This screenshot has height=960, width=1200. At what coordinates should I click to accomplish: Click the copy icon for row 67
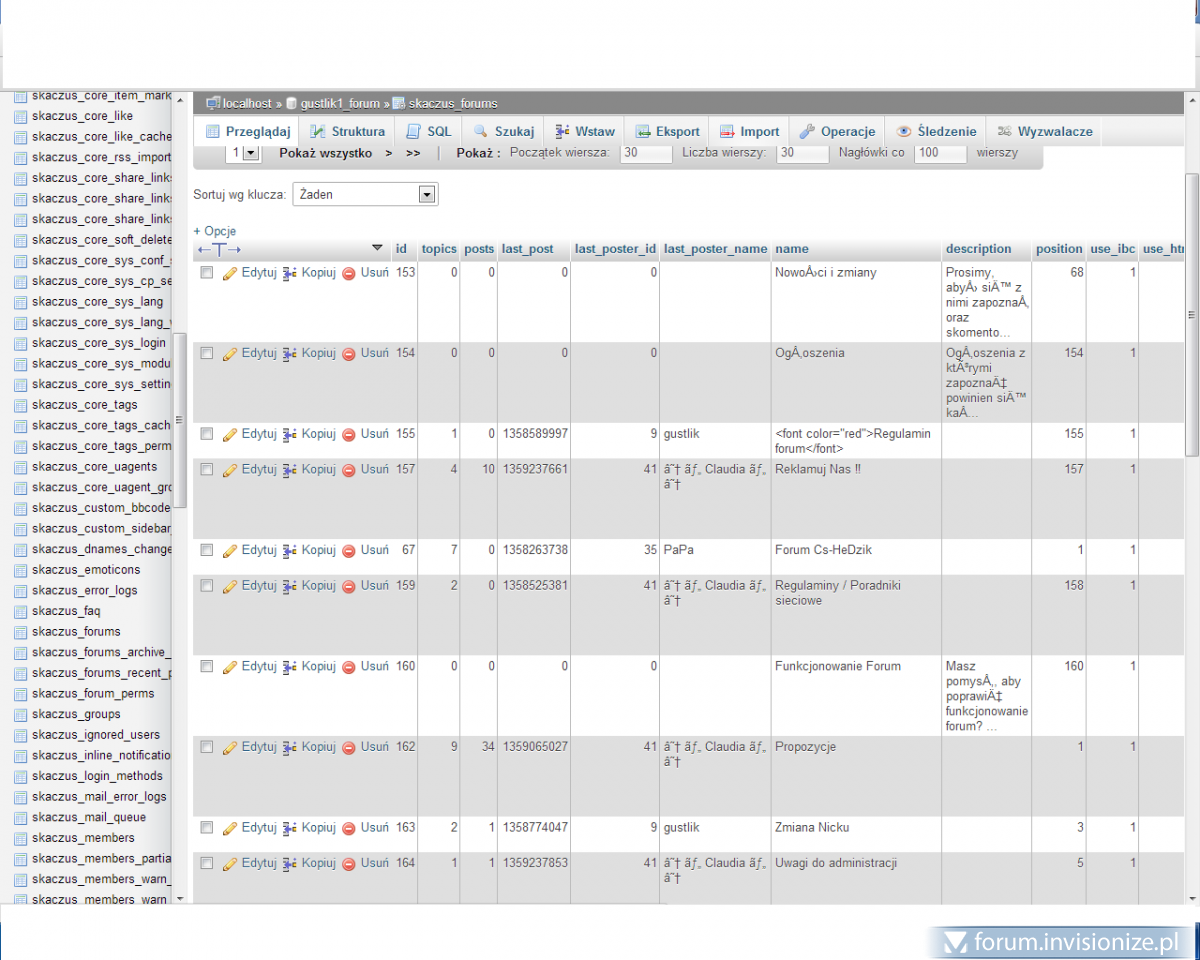coord(290,551)
